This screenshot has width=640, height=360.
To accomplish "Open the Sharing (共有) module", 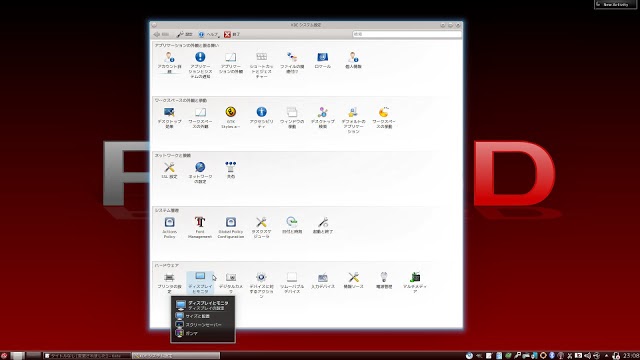I will point(231,170).
